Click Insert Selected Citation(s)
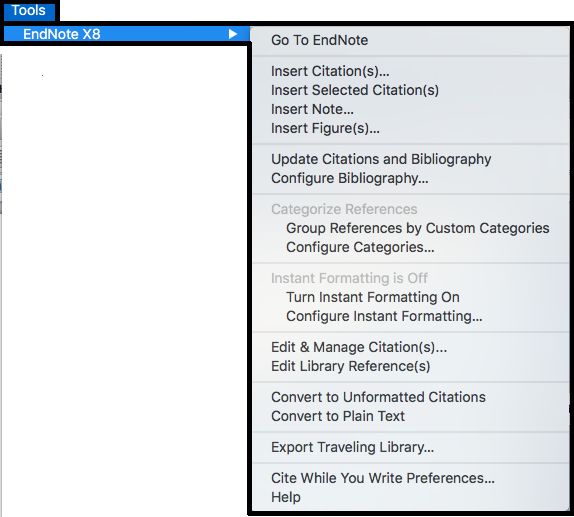 click(x=410, y=90)
